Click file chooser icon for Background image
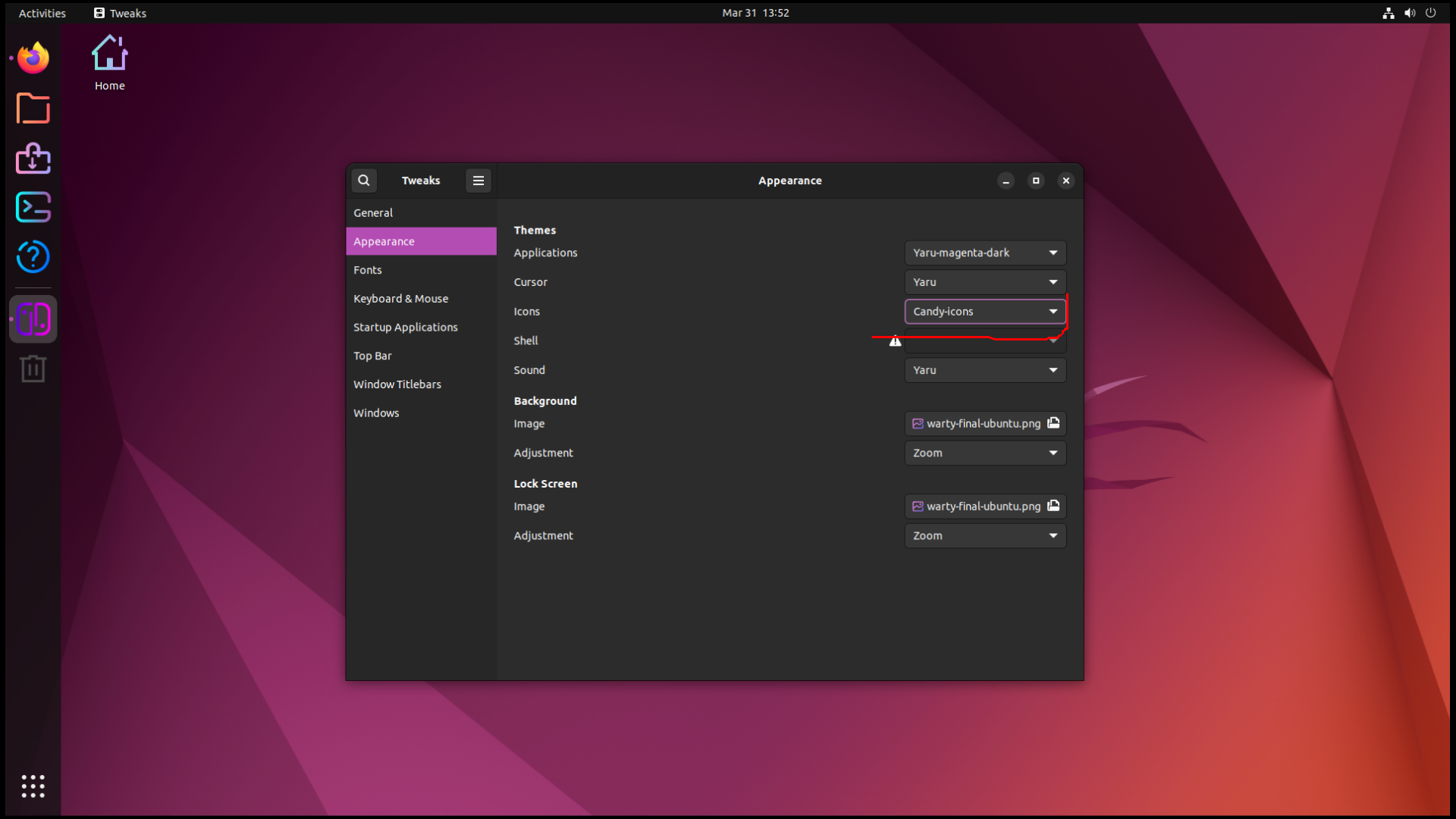Viewport: 1456px width, 819px height. 1053,423
